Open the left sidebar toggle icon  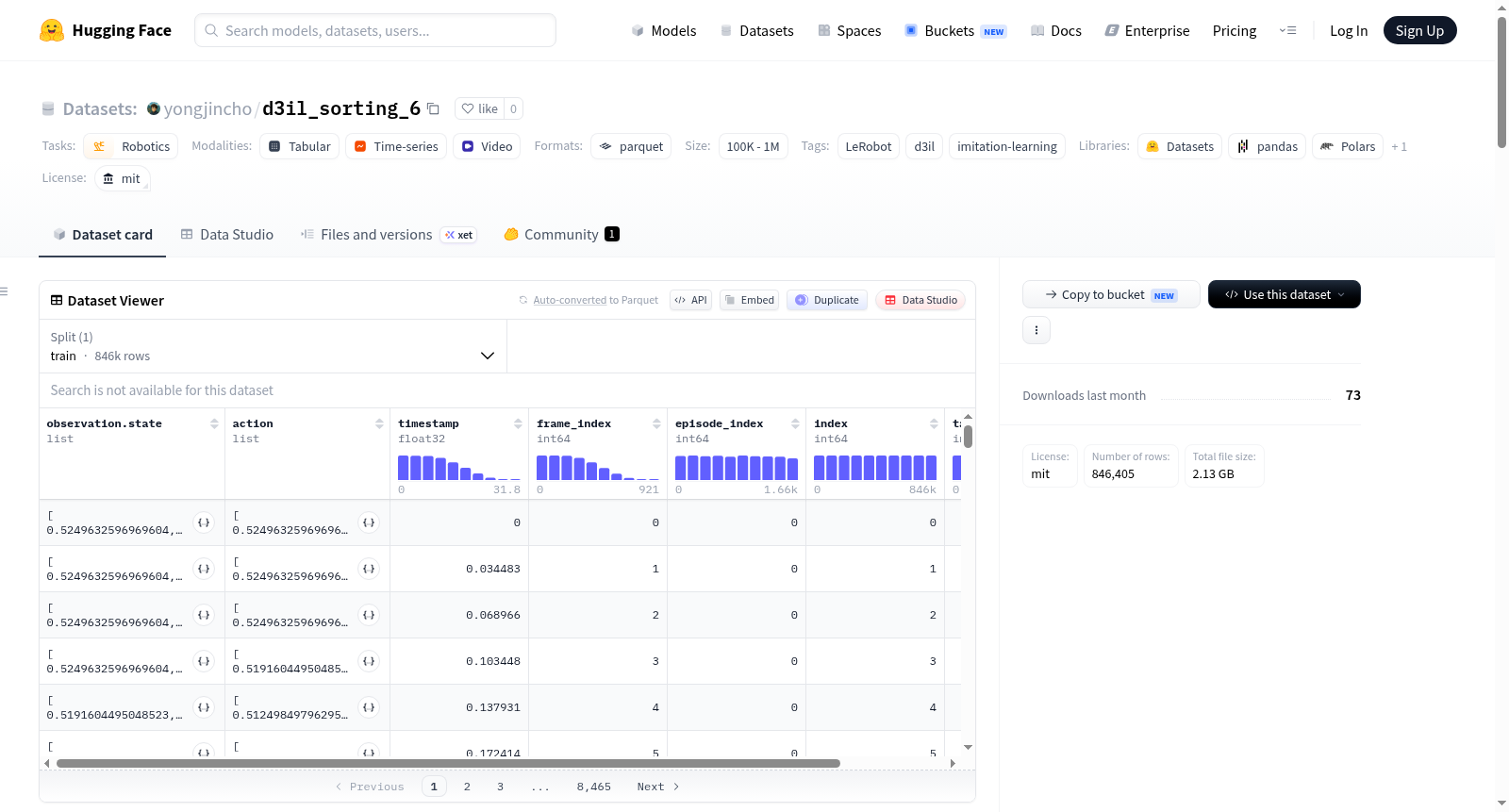pyautogui.click(x=5, y=291)
